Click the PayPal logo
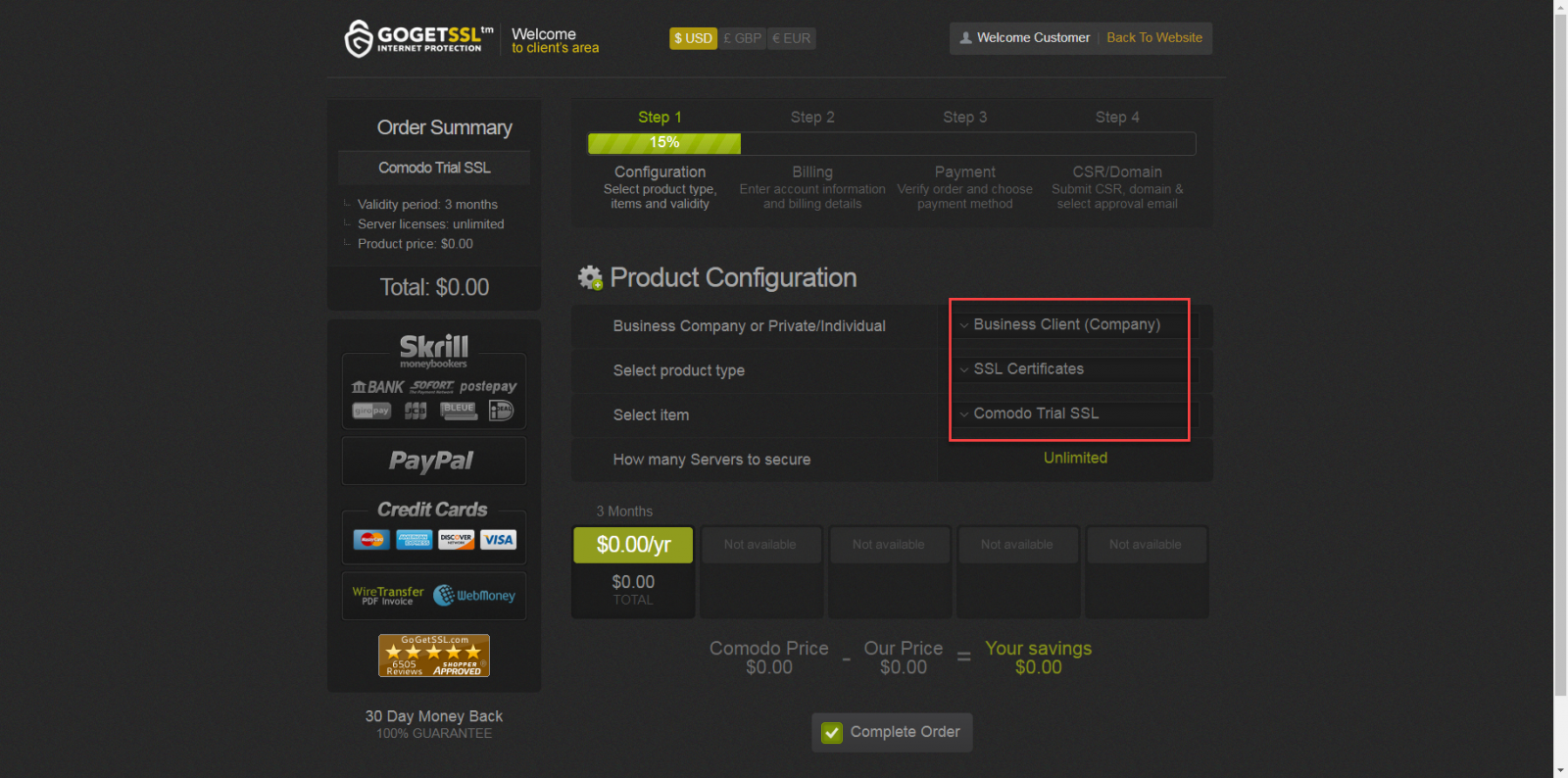Viewport: 1568px width, 778px height. [431, 461]
